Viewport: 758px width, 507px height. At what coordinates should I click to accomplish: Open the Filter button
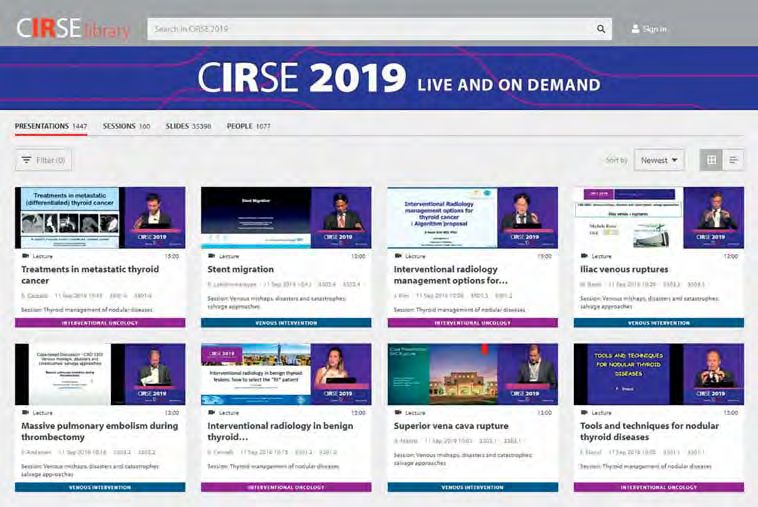click(44, 160)
